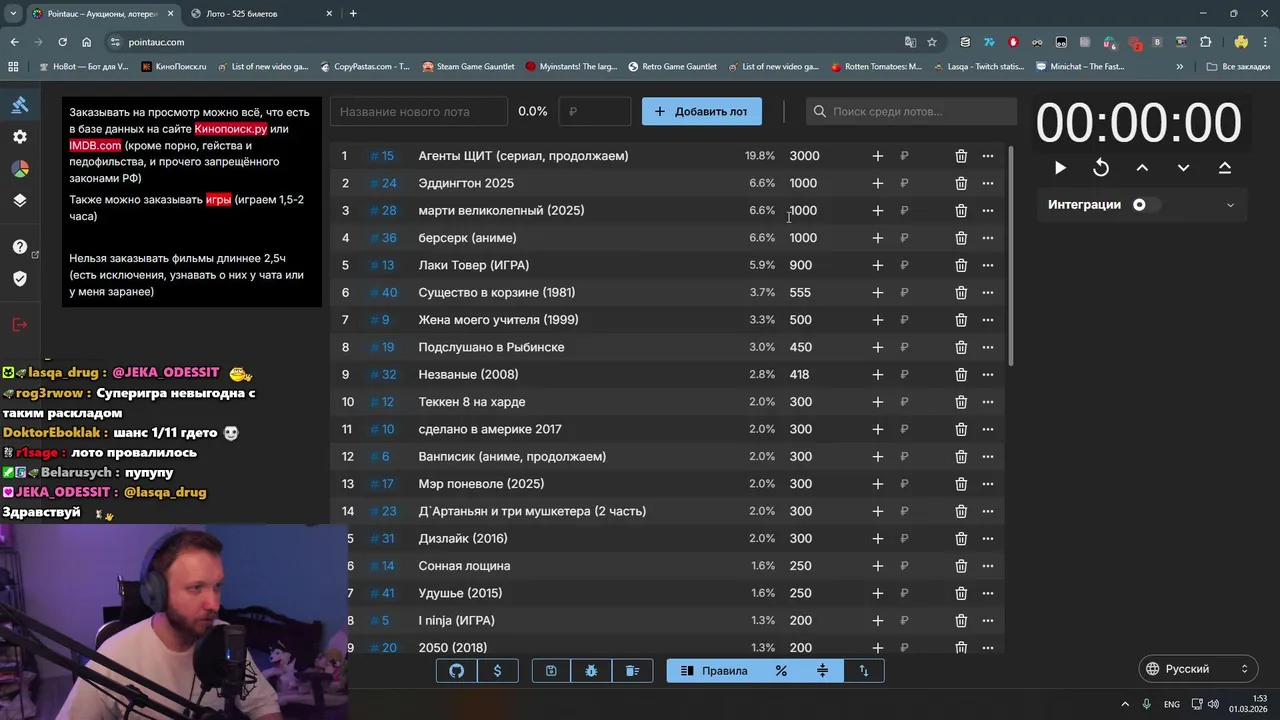
Task: Delete the Эддингтон 2025 lot
Action: click(961, 183)
